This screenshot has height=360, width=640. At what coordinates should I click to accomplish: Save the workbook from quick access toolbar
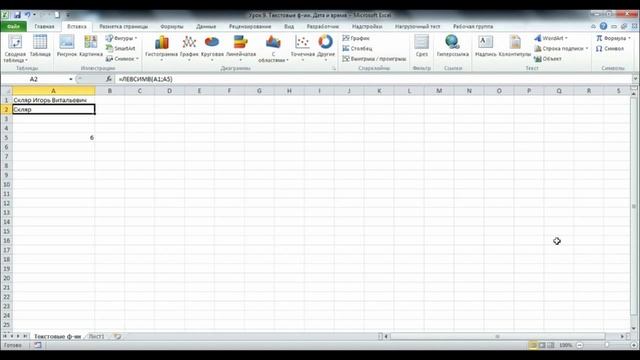17,15
